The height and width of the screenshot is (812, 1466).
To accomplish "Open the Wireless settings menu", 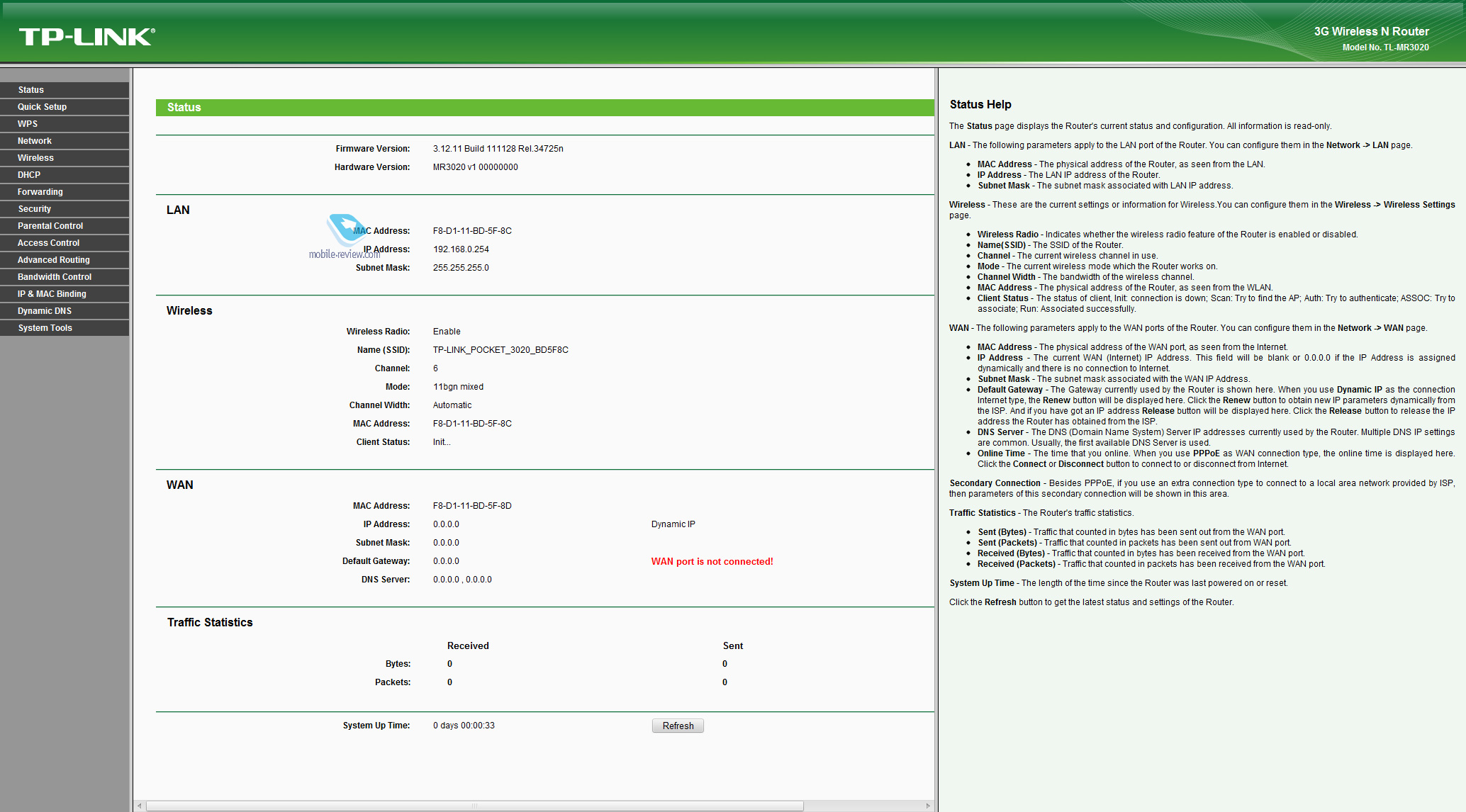I will pos(65,158).
